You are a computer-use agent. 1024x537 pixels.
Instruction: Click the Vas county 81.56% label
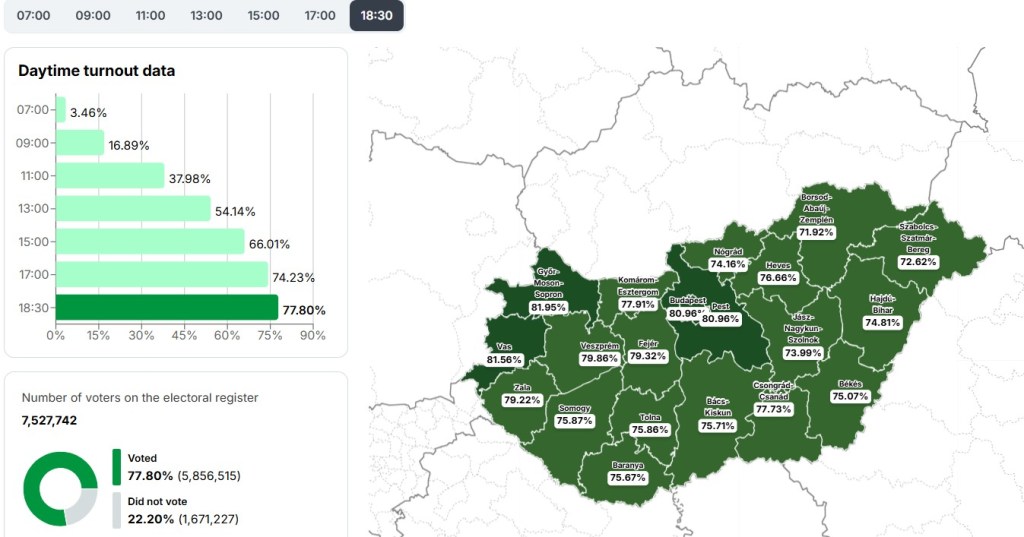[503, 359]
